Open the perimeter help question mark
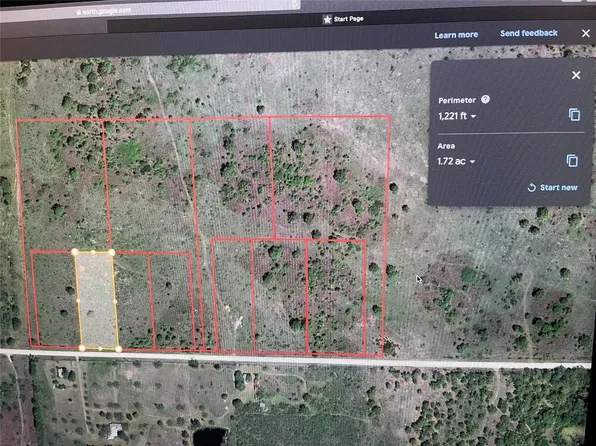The height and width of the screenshot is (446, 596). click(485, 99)
